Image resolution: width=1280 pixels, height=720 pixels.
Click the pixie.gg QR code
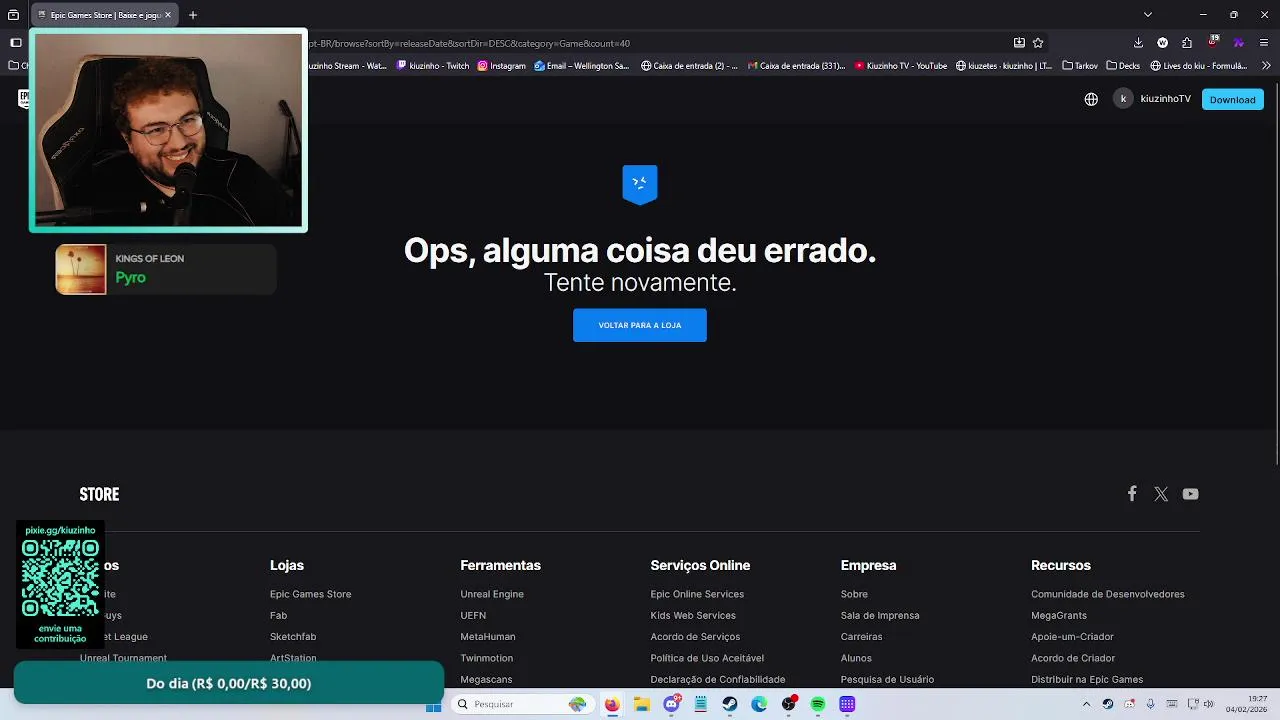[x=60, y=579]
